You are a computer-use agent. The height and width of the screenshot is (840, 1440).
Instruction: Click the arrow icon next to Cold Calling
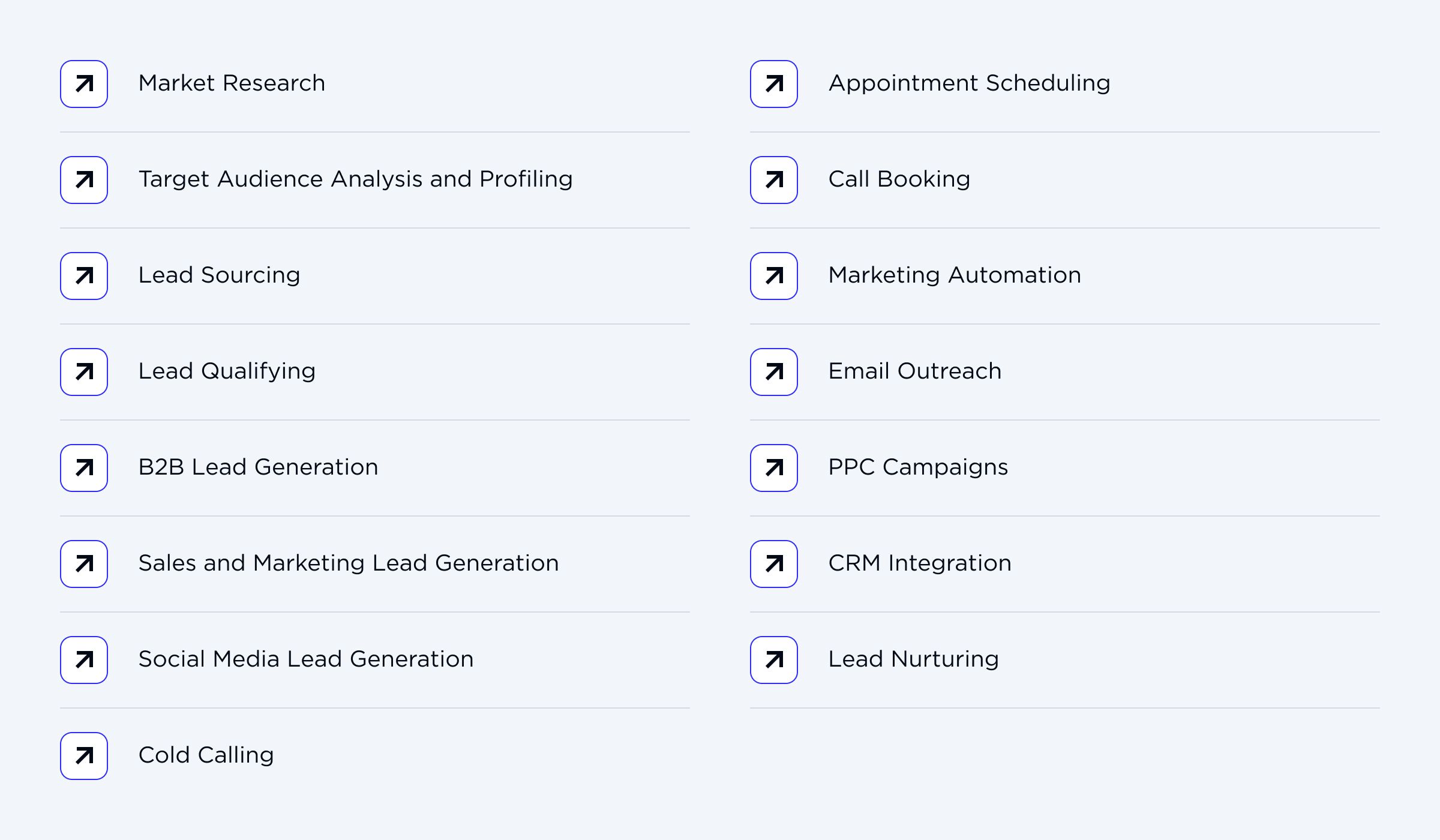coord(84,757)
